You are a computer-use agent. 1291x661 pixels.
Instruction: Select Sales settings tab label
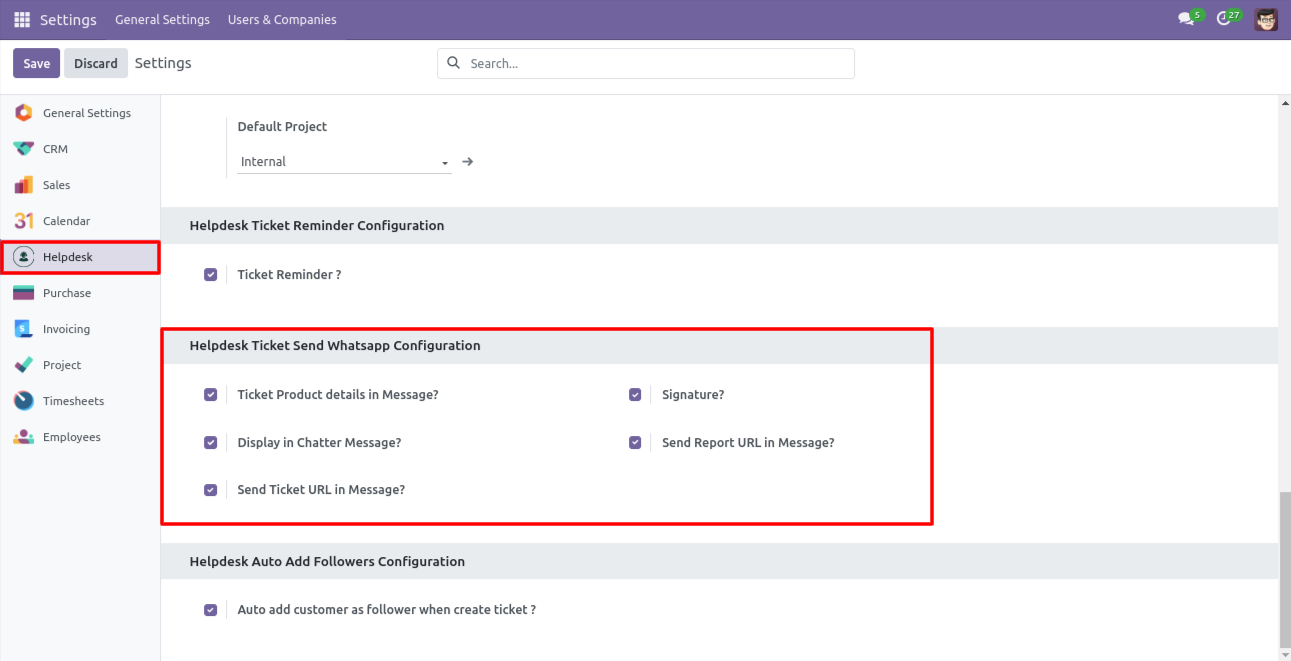tap(56, 185)
